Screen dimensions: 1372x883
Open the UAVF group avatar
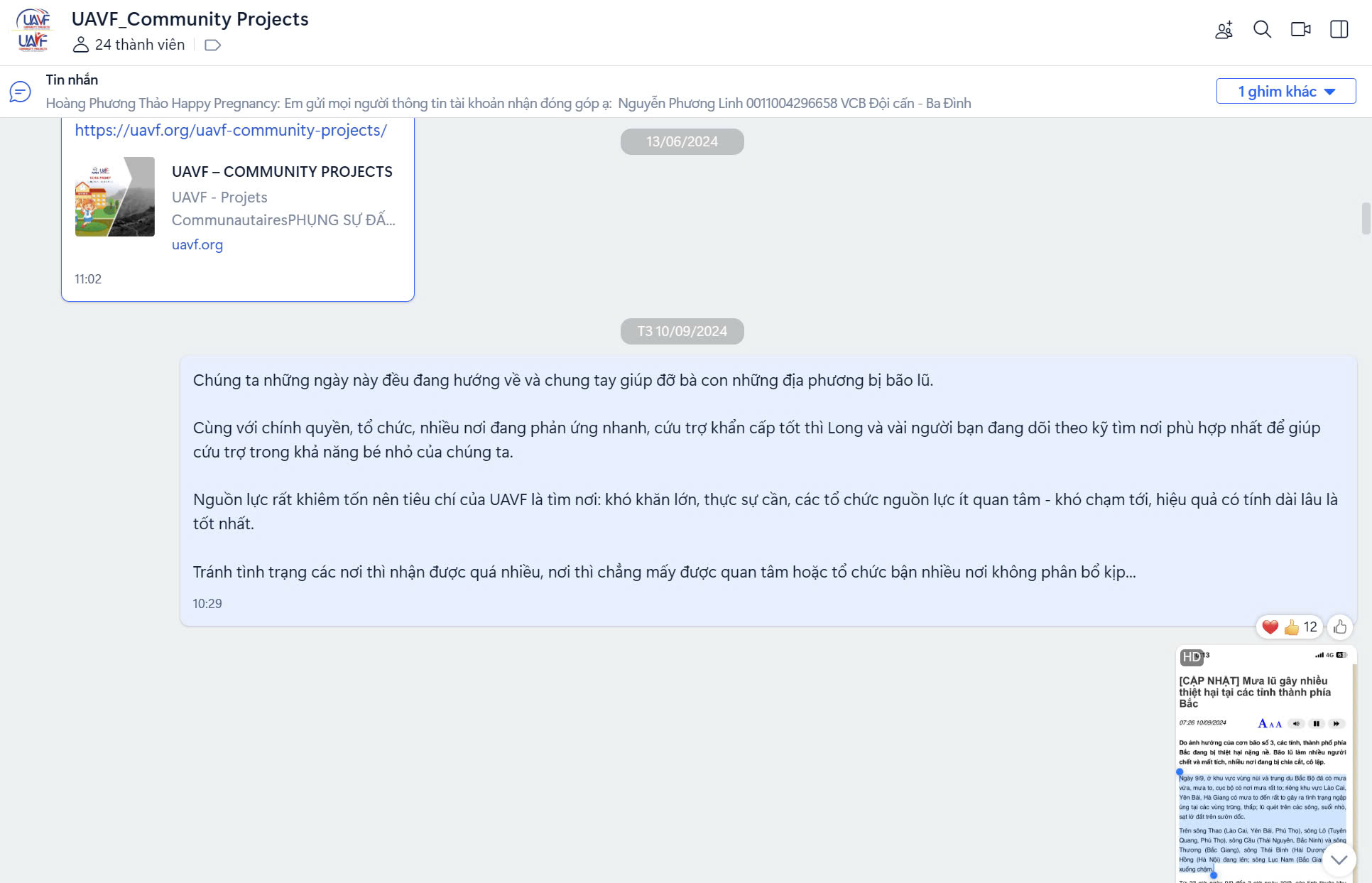point(33,31)
